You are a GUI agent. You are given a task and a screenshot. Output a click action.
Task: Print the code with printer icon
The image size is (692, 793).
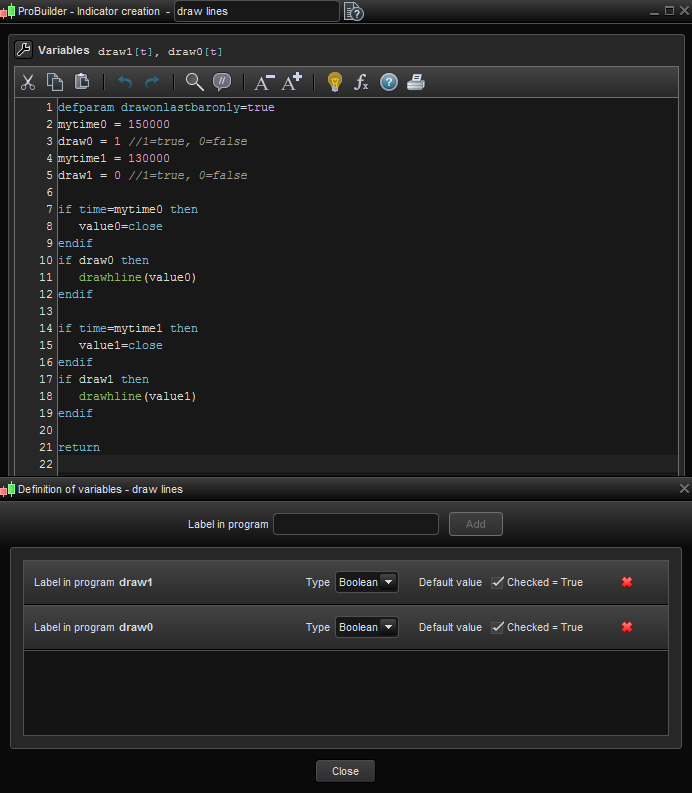(x=416, y=82)
